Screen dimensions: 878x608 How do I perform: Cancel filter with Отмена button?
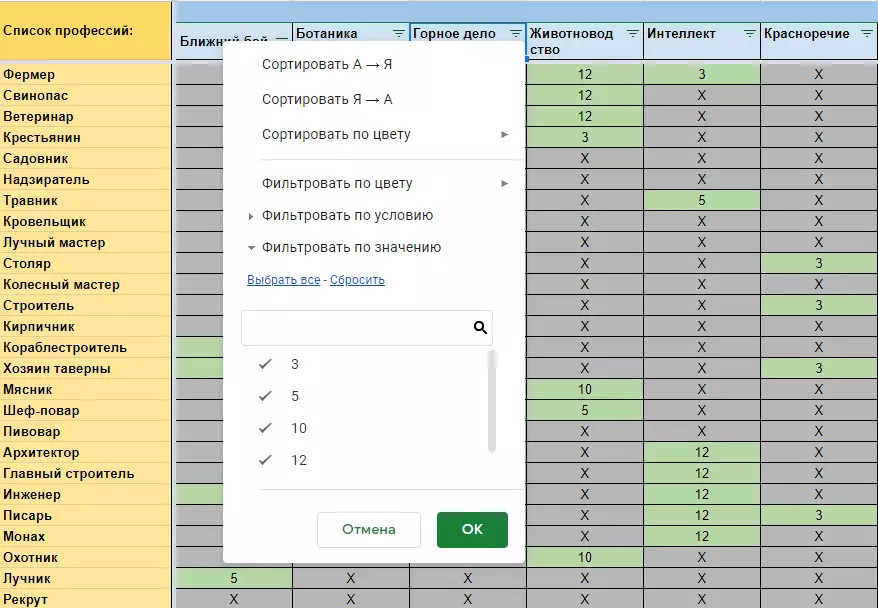(x=368, y=530)
